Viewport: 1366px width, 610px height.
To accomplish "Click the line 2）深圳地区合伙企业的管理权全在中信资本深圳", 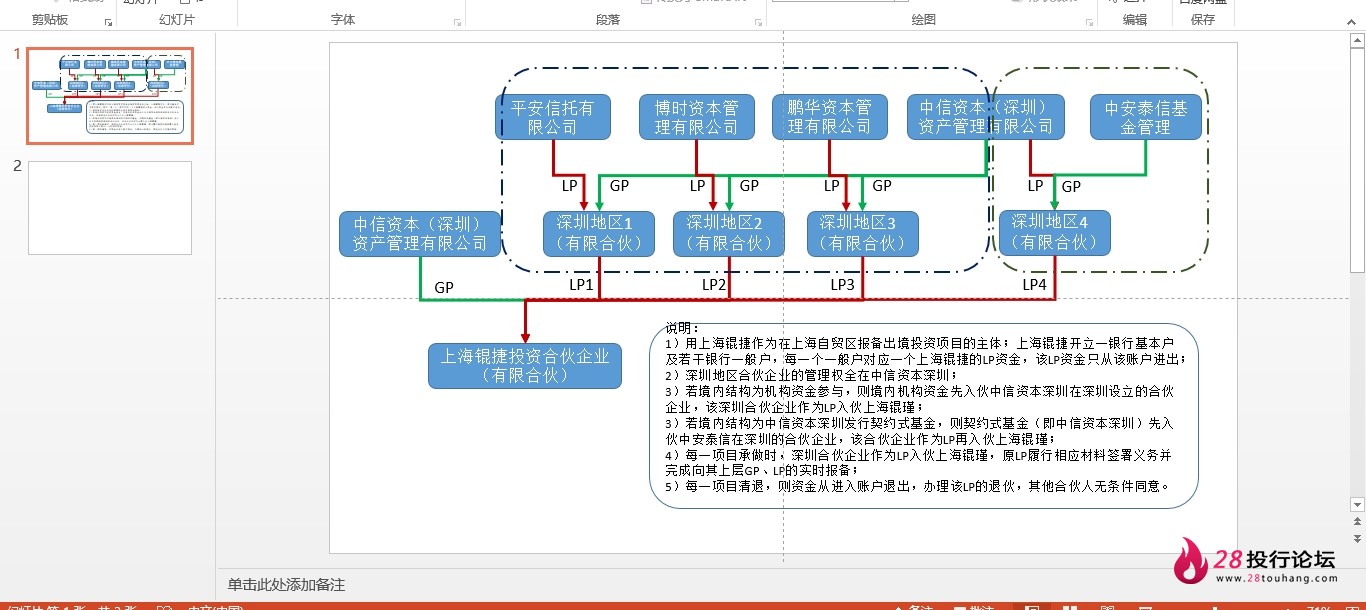I will point(811,375).
